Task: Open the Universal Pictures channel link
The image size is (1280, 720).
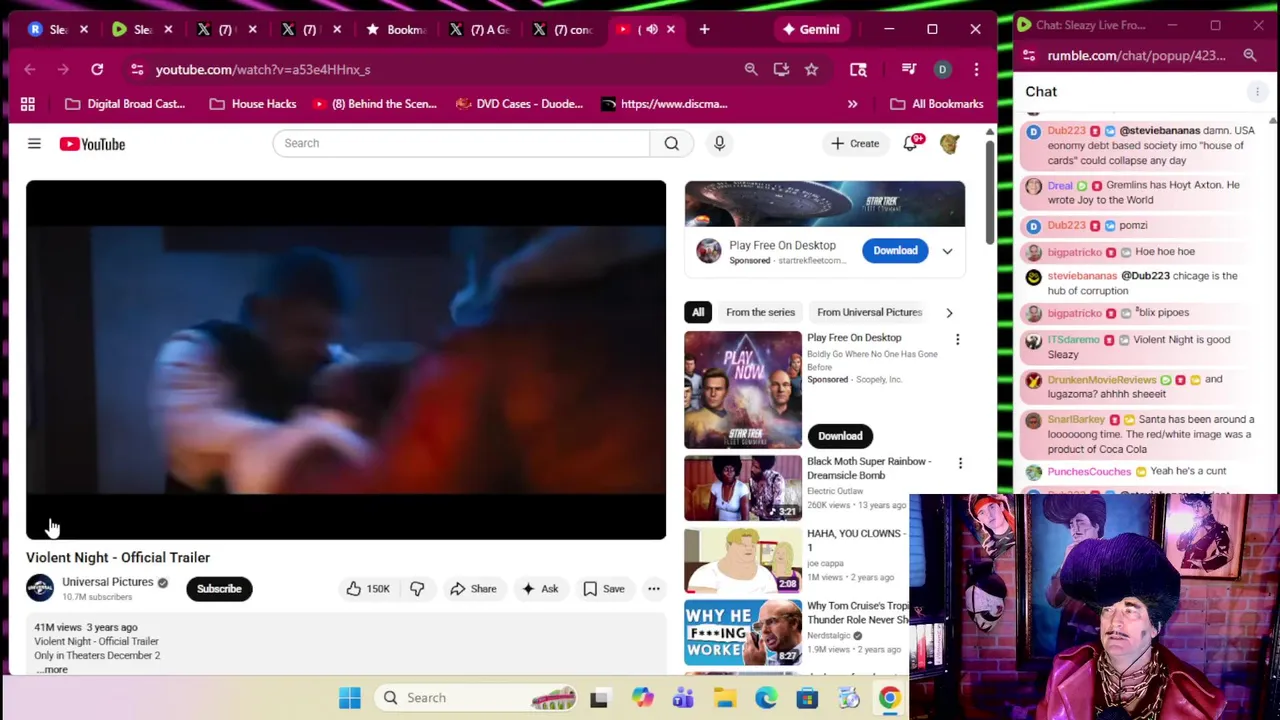Action: pyautogui.click(x=108, y=582)
